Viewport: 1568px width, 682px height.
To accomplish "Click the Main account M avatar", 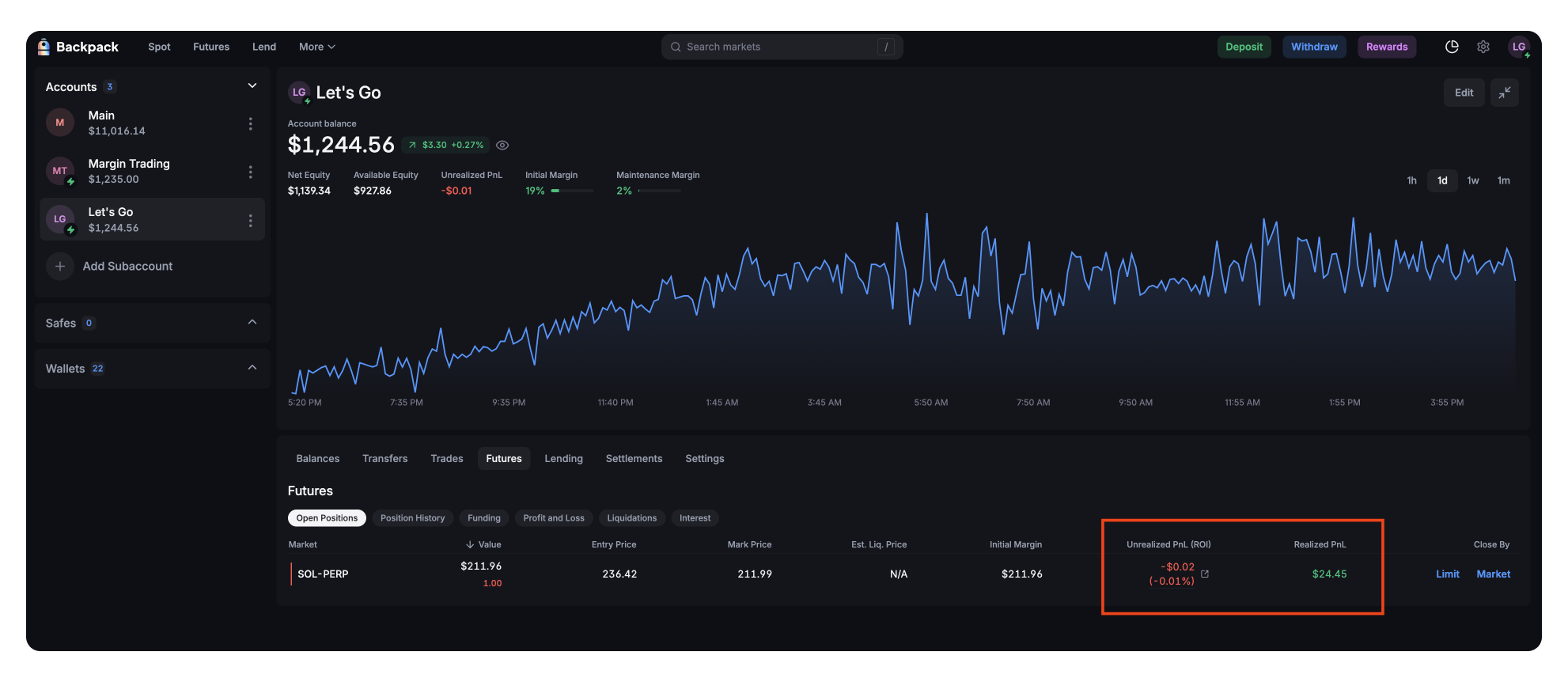I will click(x=60, y=123).
